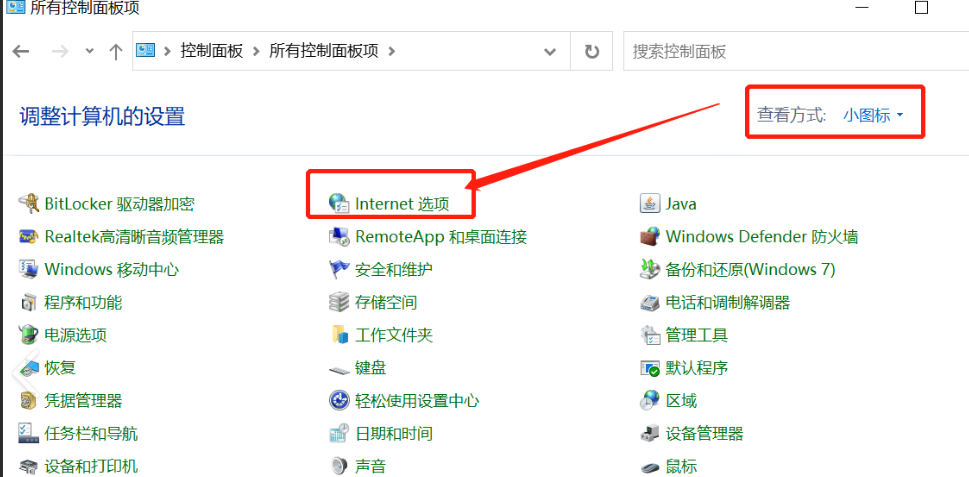Screen dimensions: 969x477
Task: Click the 设备和打印机 printer icon
Action: [x=29, y=466]
